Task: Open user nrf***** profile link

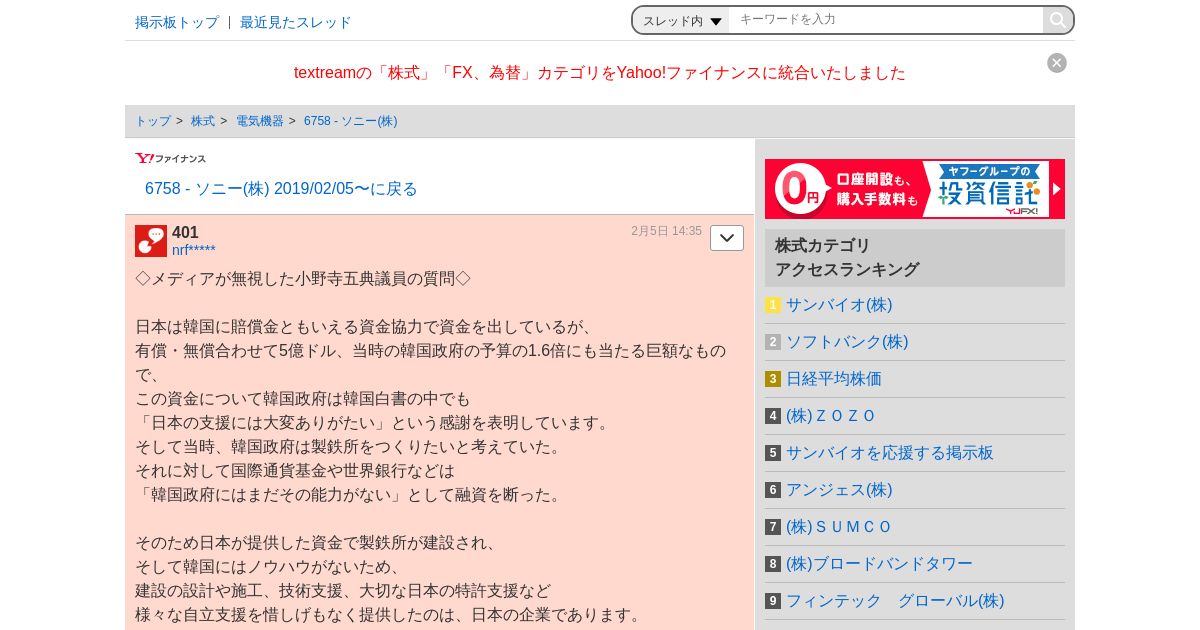Action: (x=194, y=250)
